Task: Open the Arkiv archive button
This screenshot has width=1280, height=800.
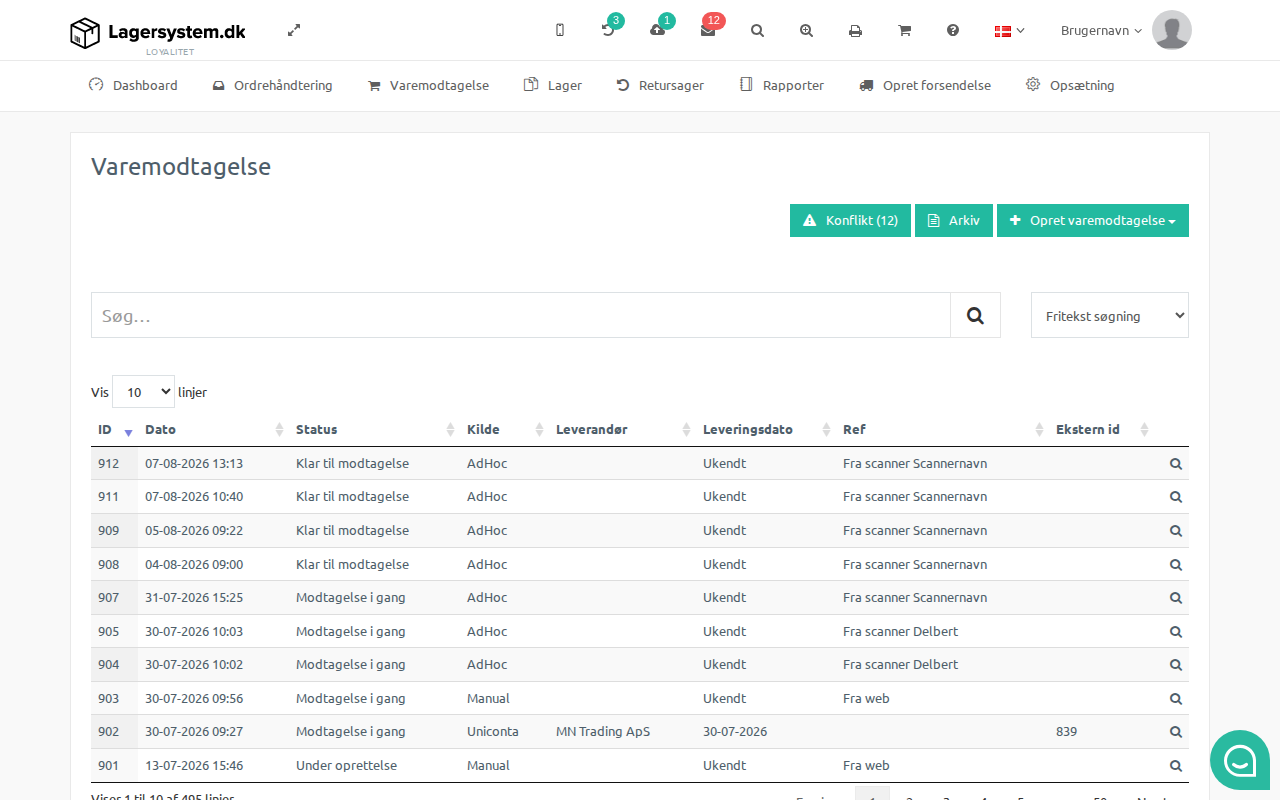Action: (x=954, y=221)
